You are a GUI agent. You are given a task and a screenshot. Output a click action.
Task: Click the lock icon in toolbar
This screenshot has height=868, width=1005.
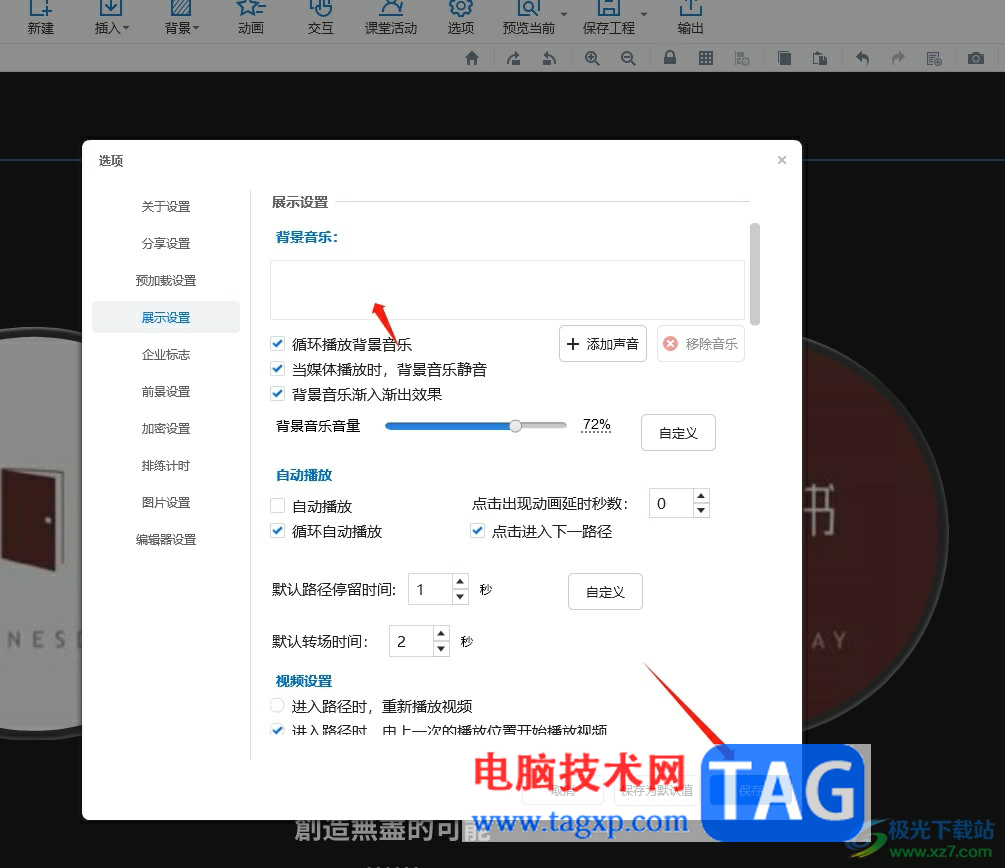coord(670,58)
